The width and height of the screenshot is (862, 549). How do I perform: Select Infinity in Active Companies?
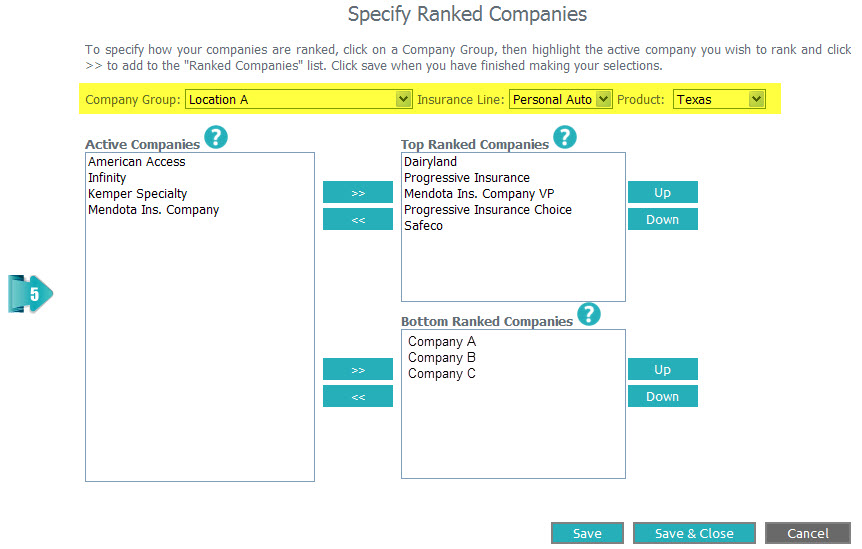point(107,178)
